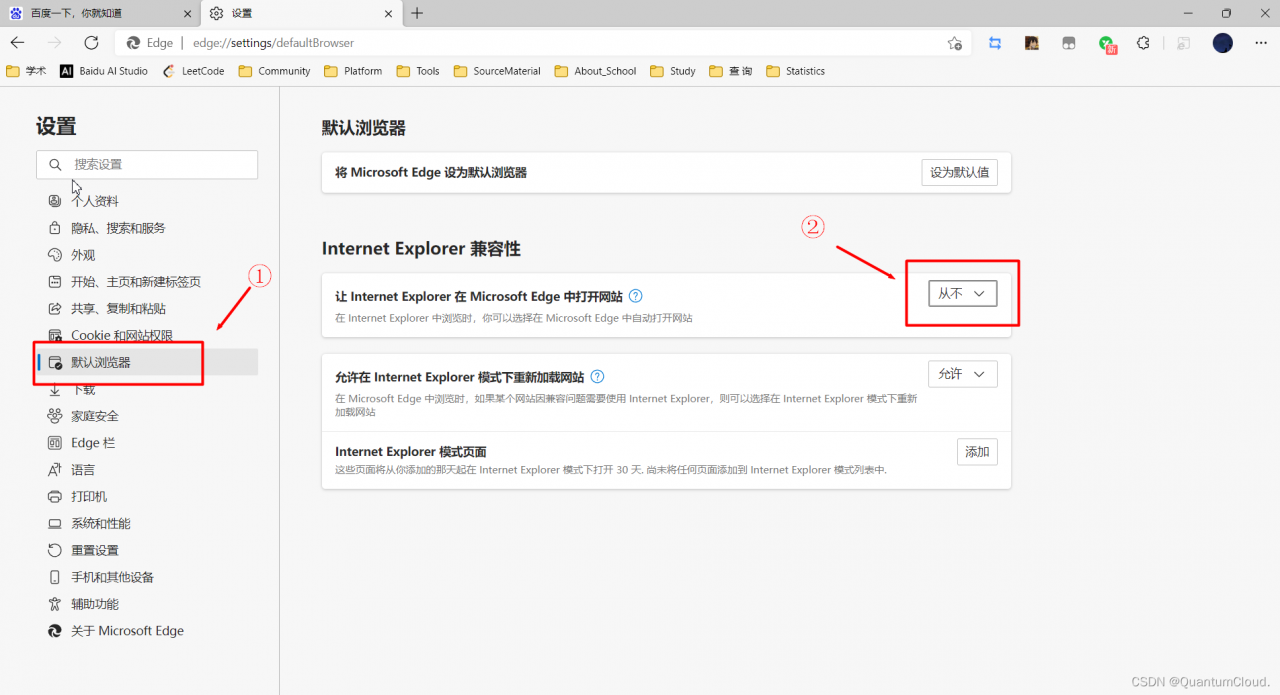Open the anime avatar extension icon
This screenshot has width=1280, height=695.
click(1032, 43)
